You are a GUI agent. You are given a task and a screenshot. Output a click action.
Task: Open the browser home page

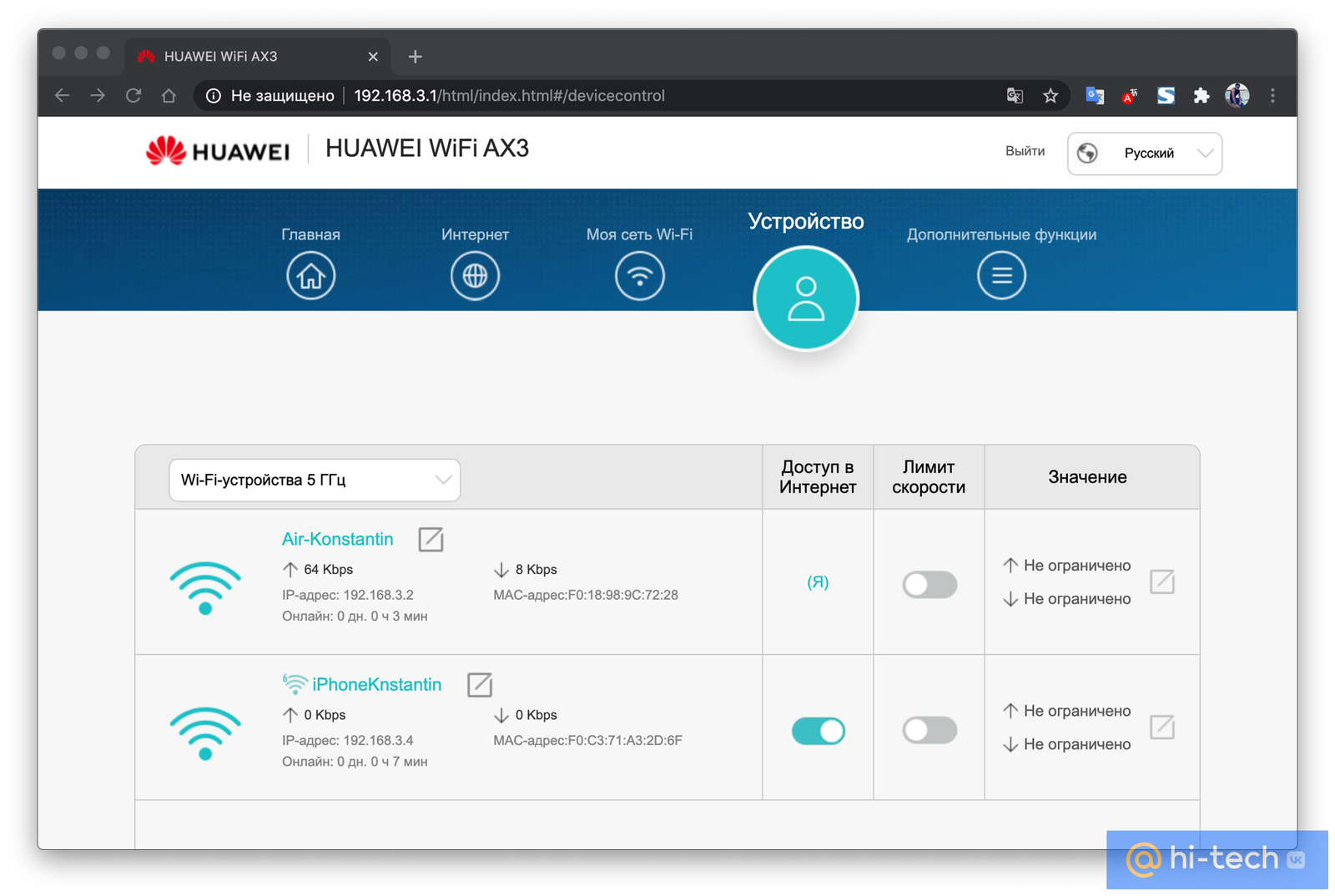click(x=169, y=96)
